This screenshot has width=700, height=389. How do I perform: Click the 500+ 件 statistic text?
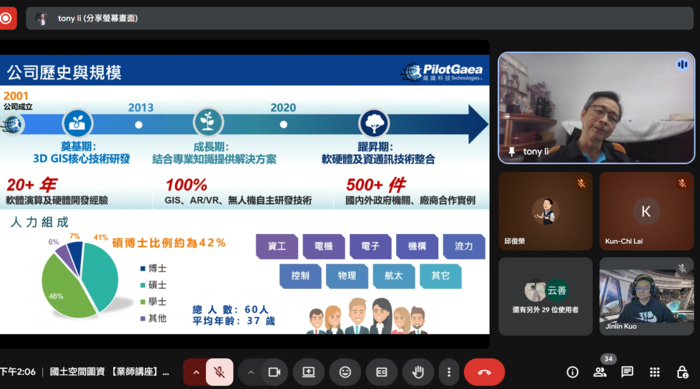coord(376,185)
